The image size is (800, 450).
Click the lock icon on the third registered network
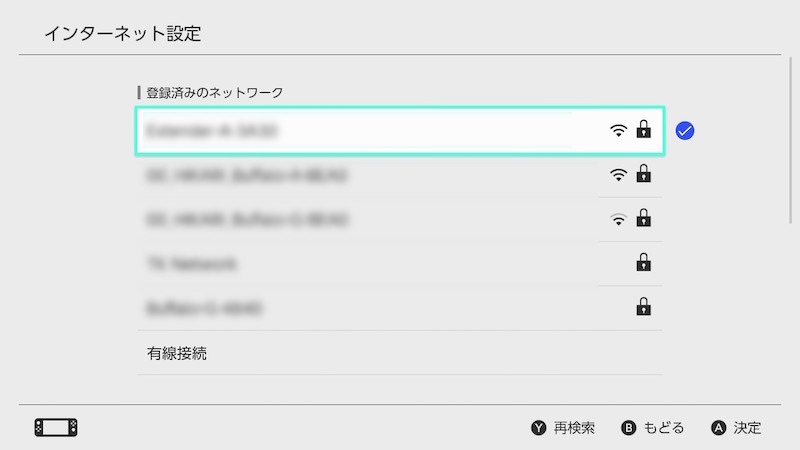(644, 218)
